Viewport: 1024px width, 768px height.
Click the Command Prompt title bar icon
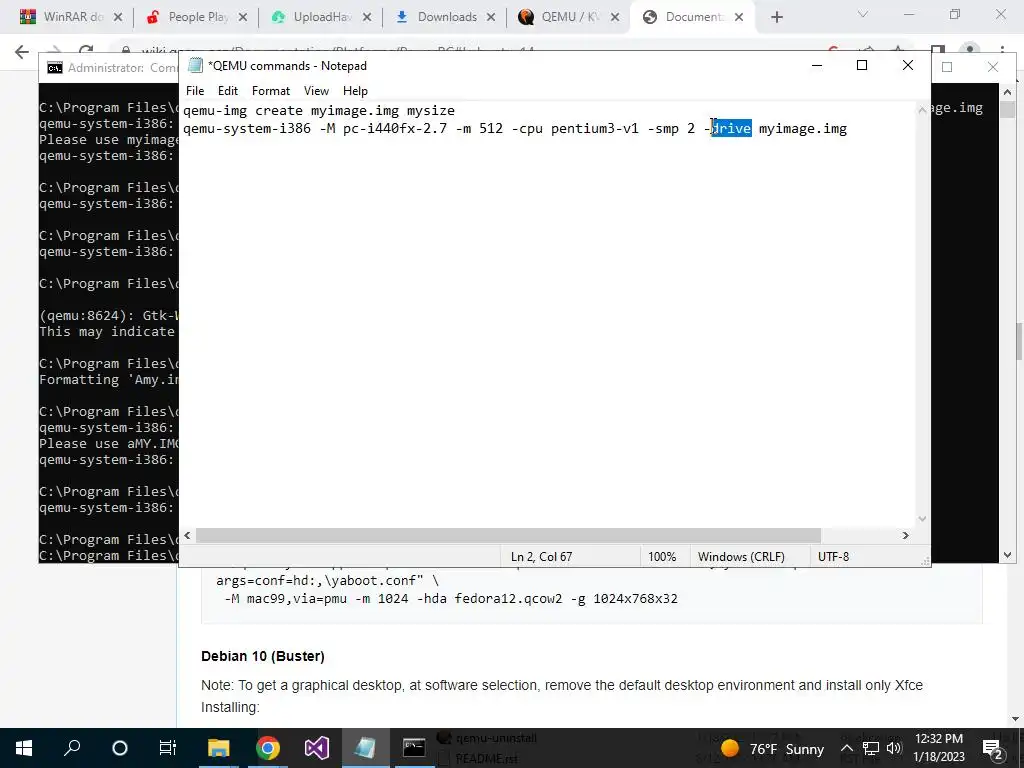click(55, 68)
